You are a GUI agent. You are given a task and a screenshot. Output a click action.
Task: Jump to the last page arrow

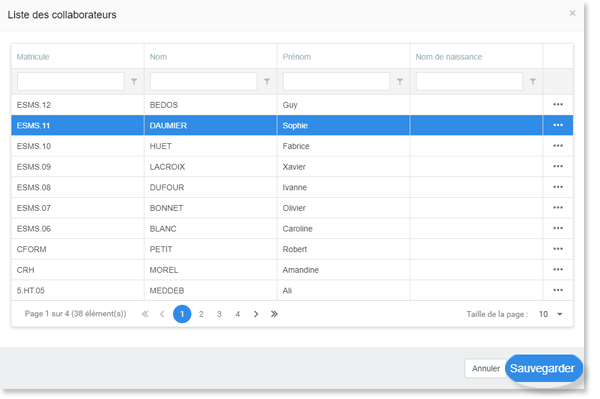(x=274, y=314)
